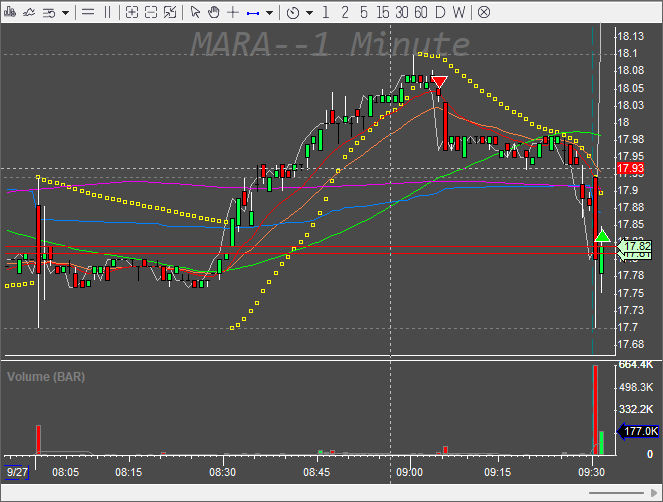The width and height of the screenshot is (663, 502).
Task: Add a vertical lines tool
Action: point(107,13)
